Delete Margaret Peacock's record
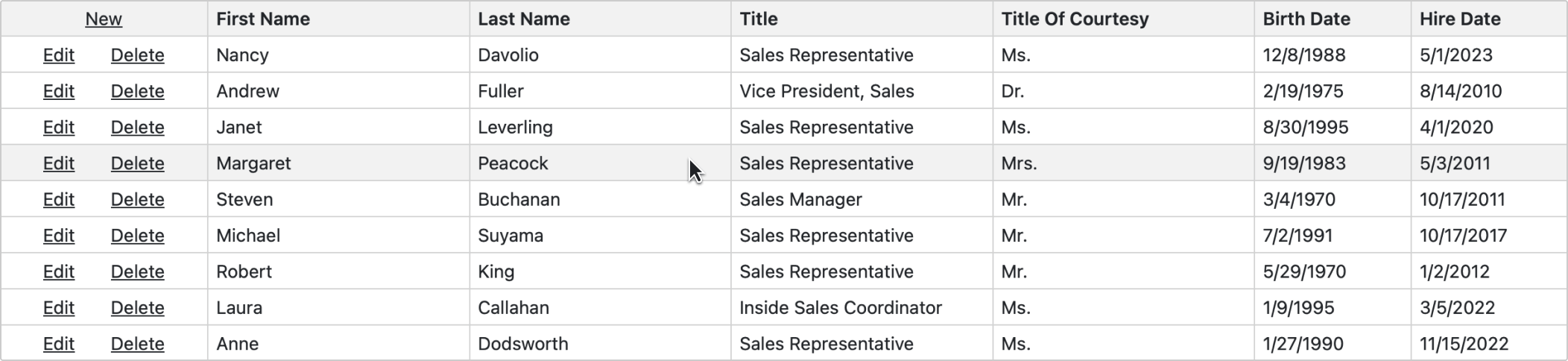The height and width of the screenshot is (361, 1568). tap(137, 163)
